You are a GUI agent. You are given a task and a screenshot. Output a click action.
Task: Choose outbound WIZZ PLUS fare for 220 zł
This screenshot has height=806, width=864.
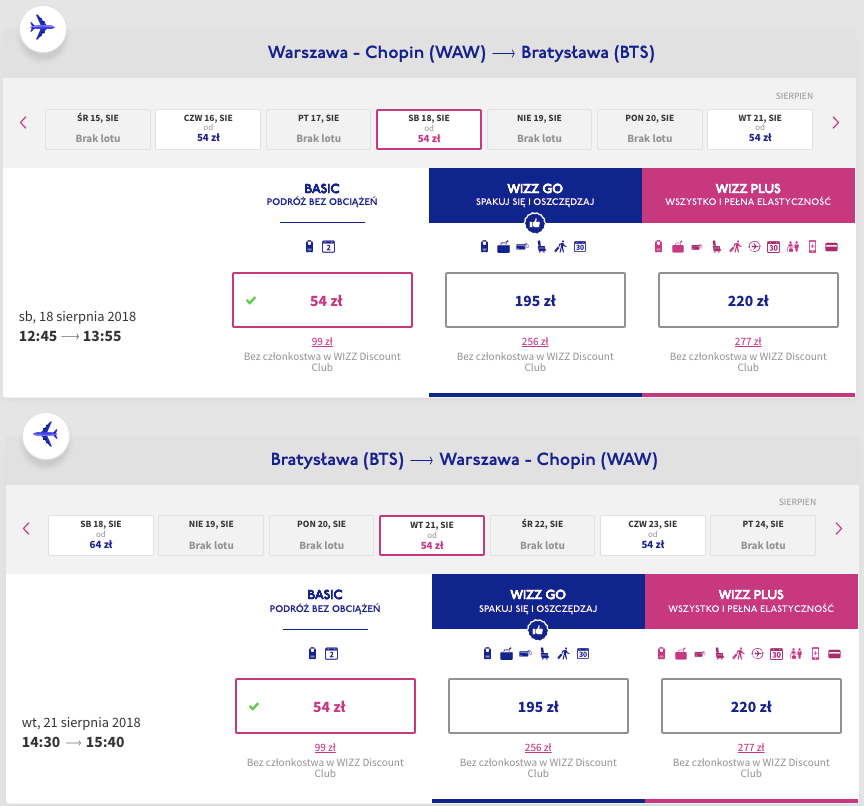click(748, 300)
